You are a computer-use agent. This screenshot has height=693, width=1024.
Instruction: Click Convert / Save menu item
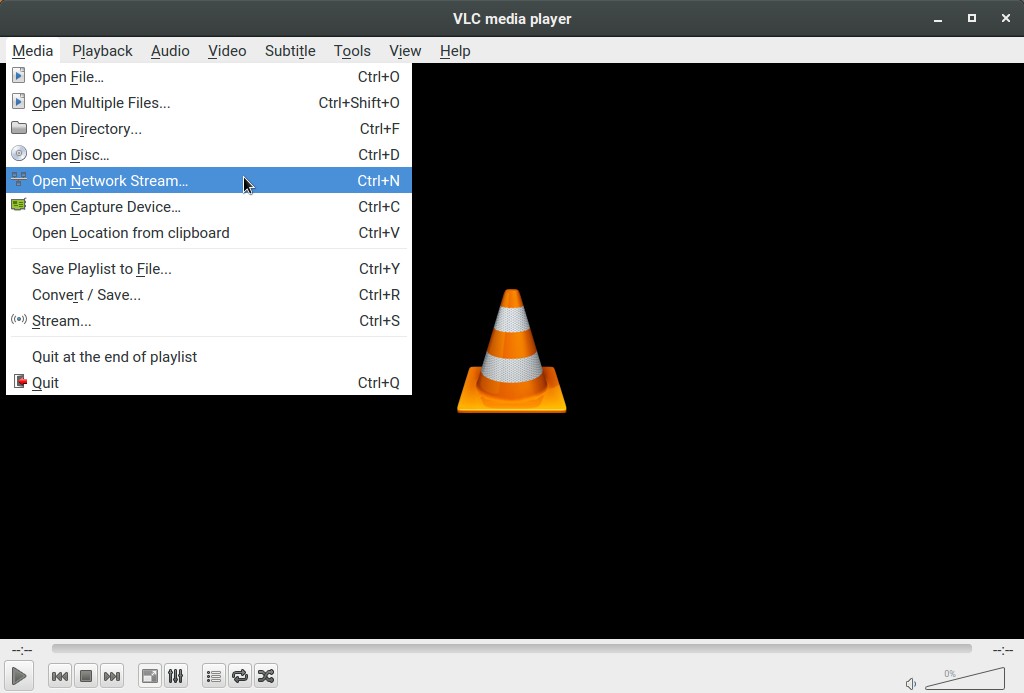(86, 295)
